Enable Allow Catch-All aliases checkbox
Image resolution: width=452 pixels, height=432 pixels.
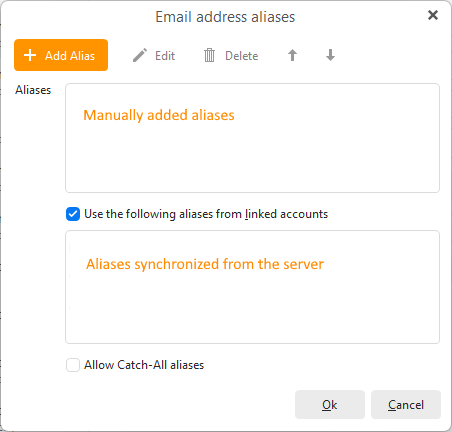pyautogui.click(x=73, y=365)
